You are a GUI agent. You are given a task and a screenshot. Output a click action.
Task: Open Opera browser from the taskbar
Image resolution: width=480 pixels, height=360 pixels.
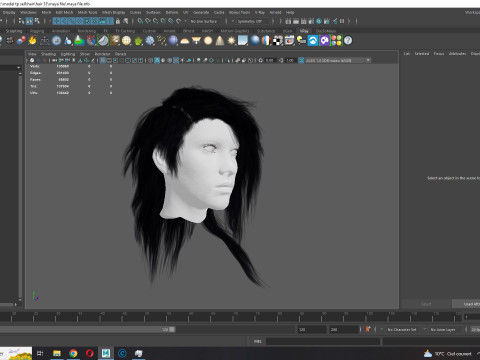click(90, 353)
